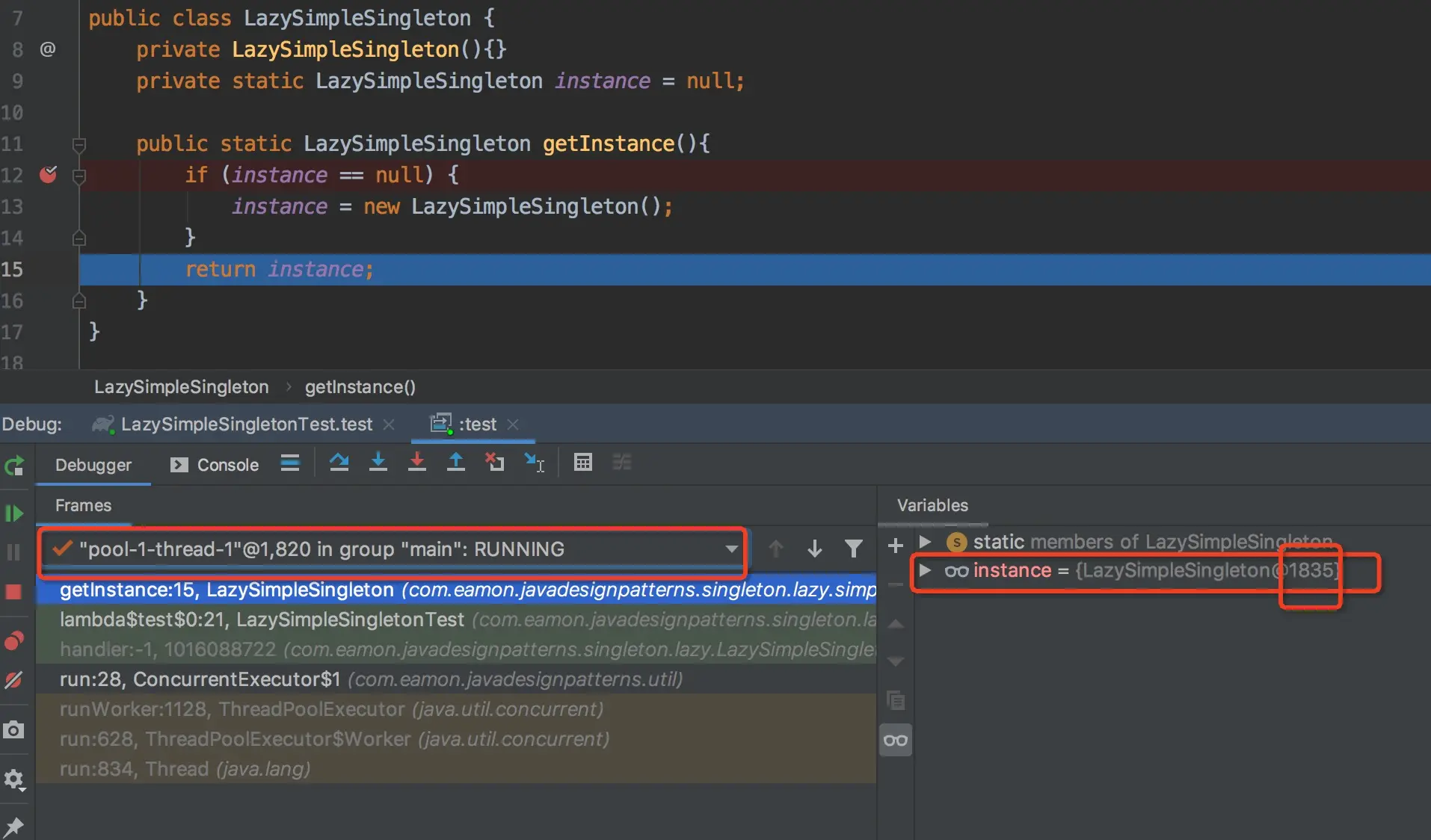Collapse getInstance method fold marker at line 11
The width and height of the screenshot is (1431, 840).
click(x=79, y=143)
